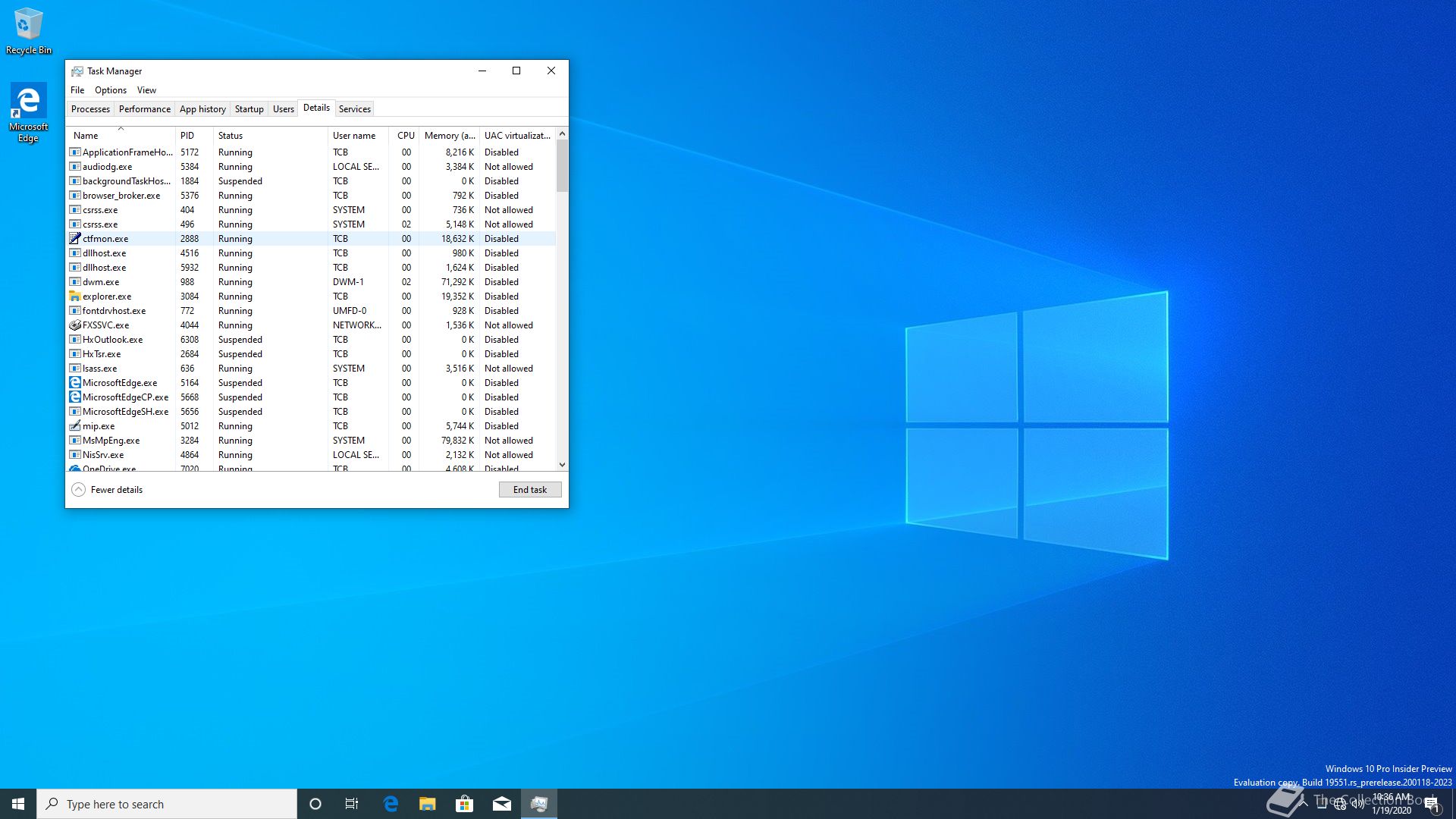Open File Explorer from the taskbar
1456x819 pixels.
click(428, 804)
